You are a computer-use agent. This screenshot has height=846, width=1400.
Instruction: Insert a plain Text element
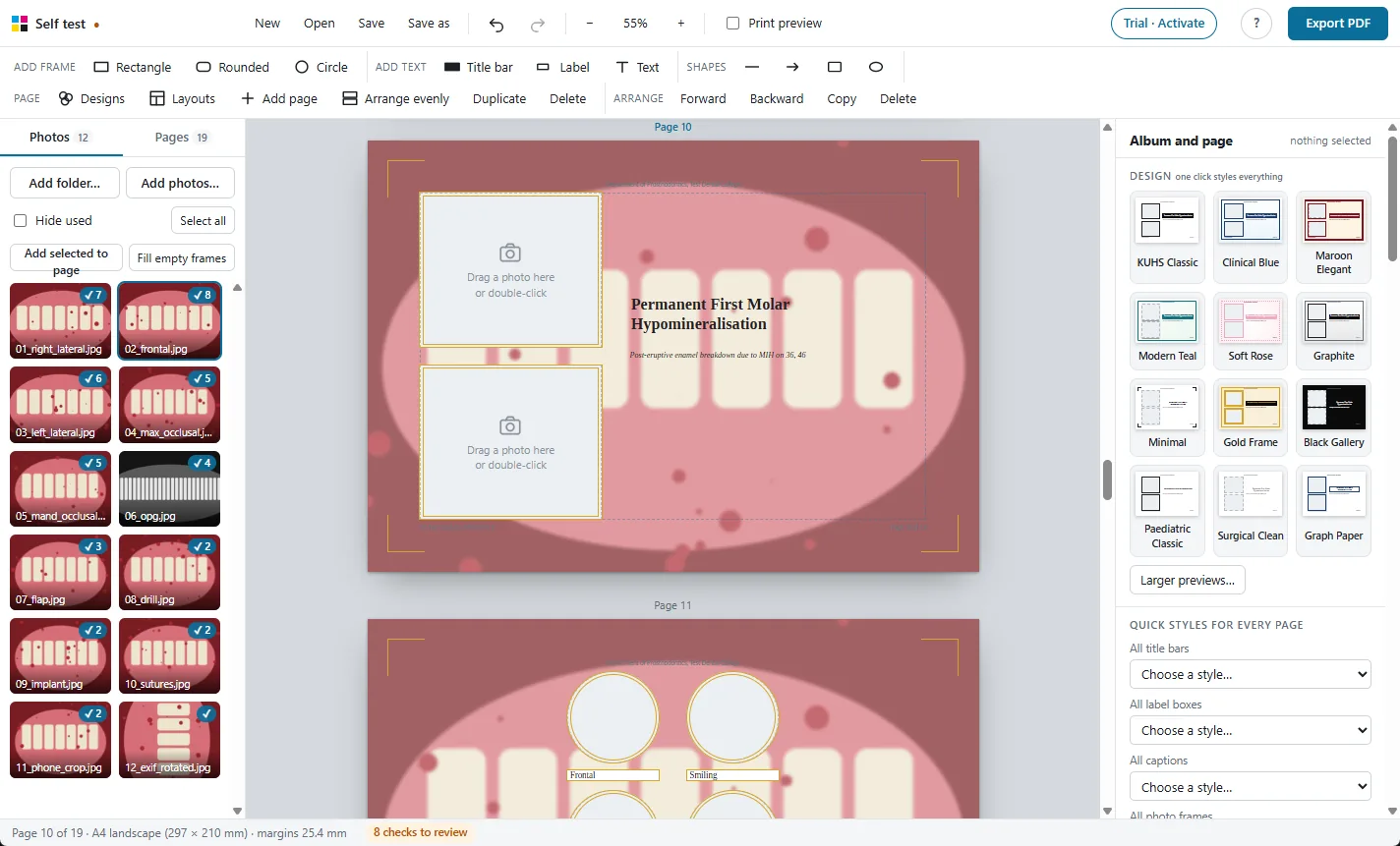(637, 67)
